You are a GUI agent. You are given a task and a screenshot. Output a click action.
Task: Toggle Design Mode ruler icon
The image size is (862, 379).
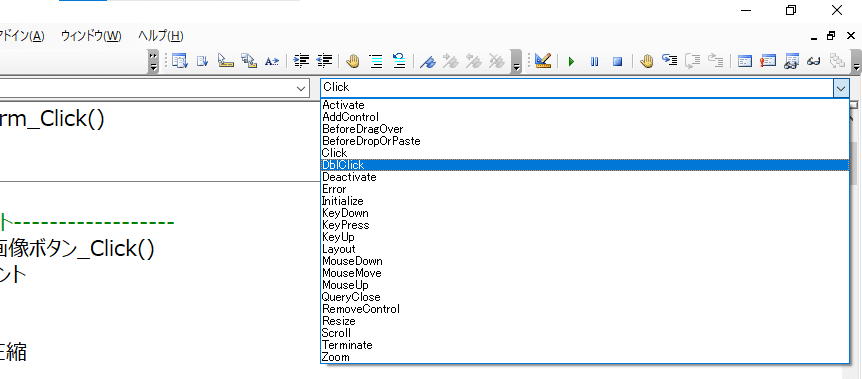tap(543, 61)
